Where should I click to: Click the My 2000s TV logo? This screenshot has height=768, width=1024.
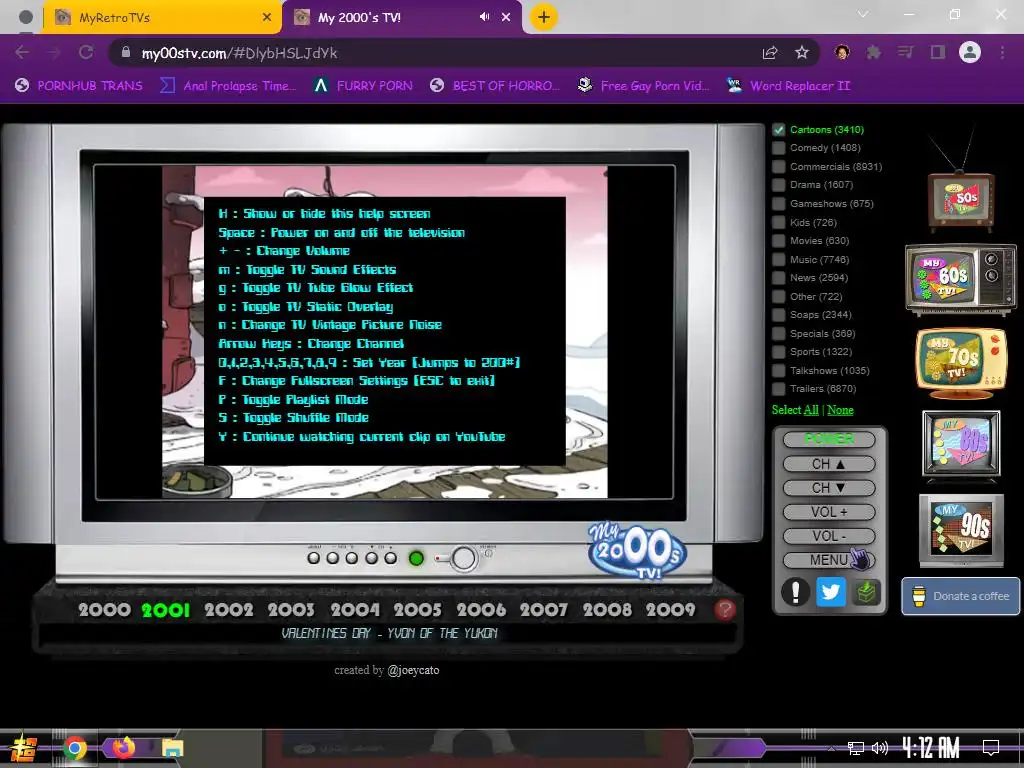[x=637, y=550]
